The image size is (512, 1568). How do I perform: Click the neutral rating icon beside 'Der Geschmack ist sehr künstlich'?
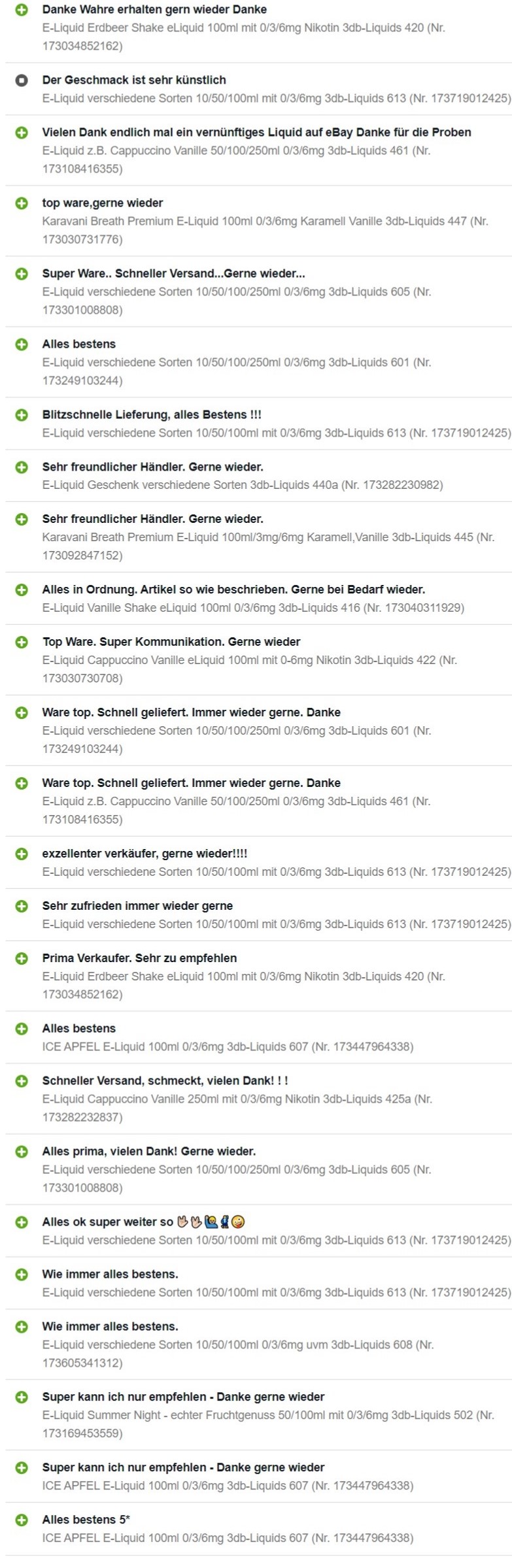click(x=22, y=80)
